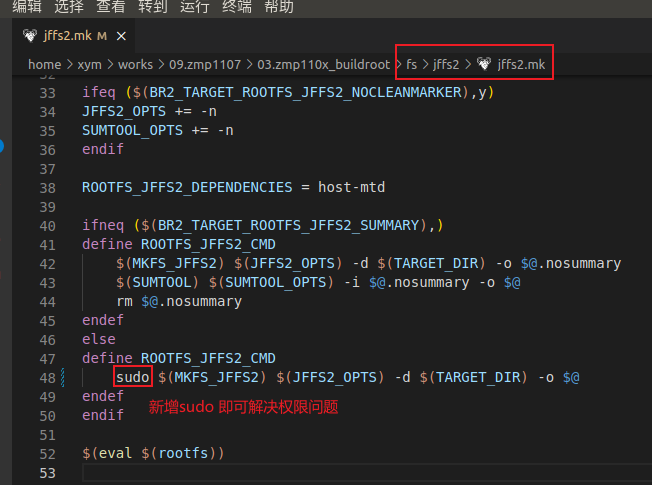Click ROOTFS_JFFS2_CMD on line 41
The height and width of the screenshot is (485, 652).
(x=208, y=244)
